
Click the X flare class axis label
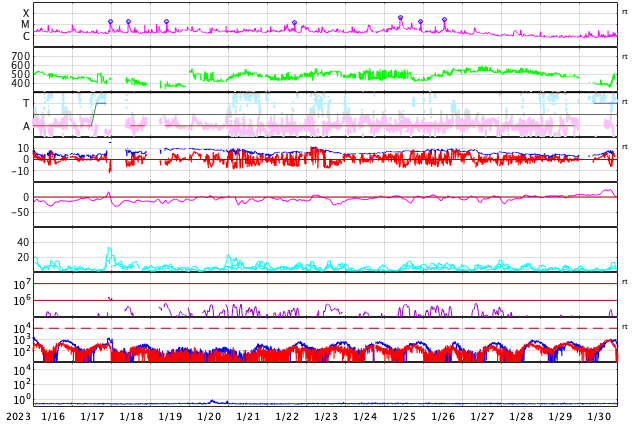tap(26, 13)
